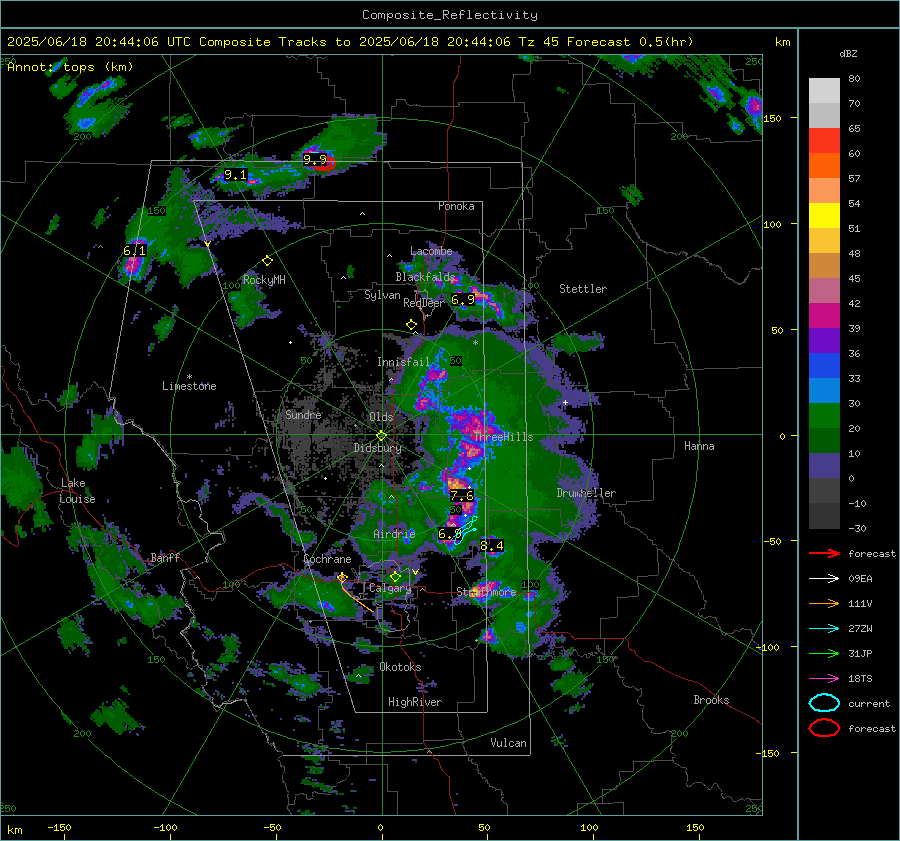Select the 80 dBZ color swatch

(x=824, y=91)
